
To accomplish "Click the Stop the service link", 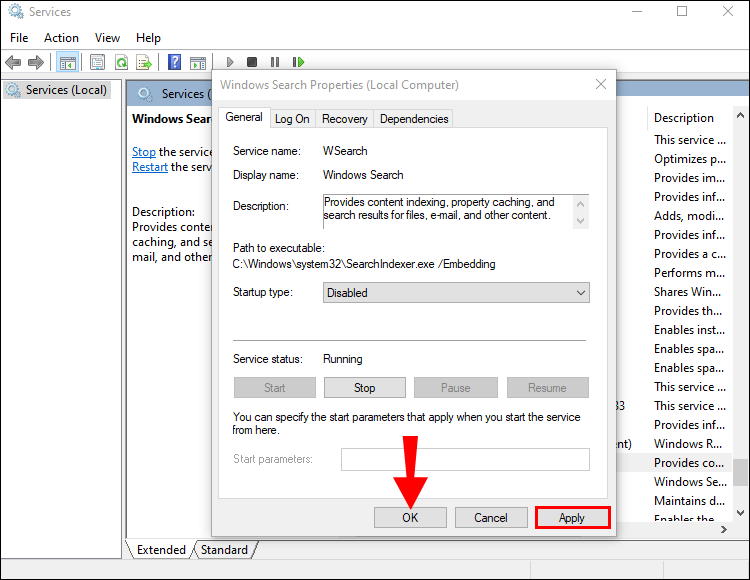I will [143, 152].
